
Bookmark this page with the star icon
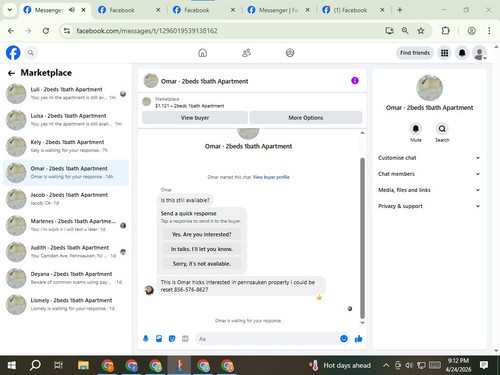pyautogui.click(x=421, y=31)
